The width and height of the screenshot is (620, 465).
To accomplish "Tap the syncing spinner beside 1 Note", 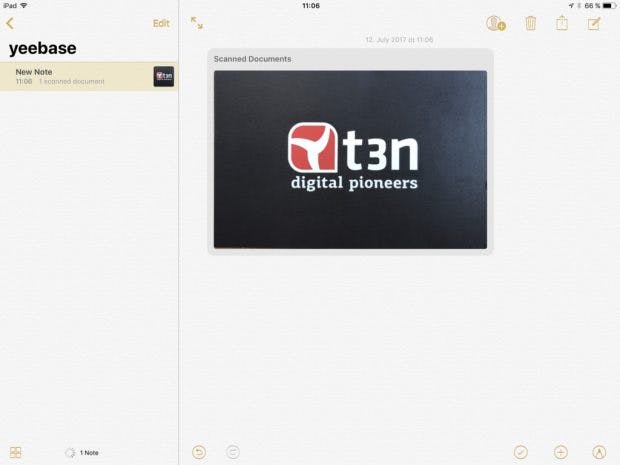I will 70,453.
